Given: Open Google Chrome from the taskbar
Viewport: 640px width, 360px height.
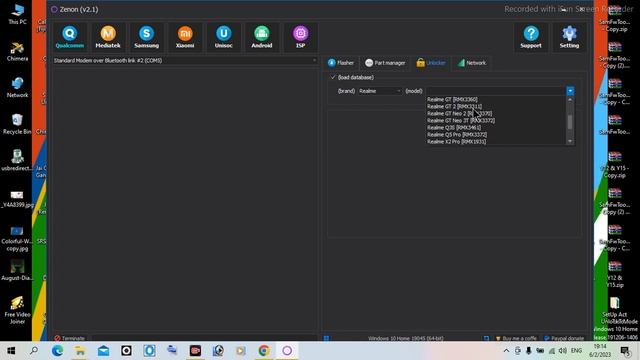Looking at the screenshot, I should 264,351.
